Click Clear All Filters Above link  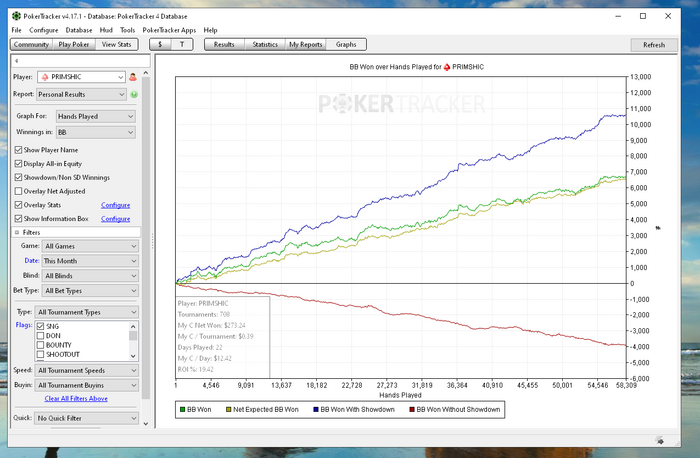[76, 398]
